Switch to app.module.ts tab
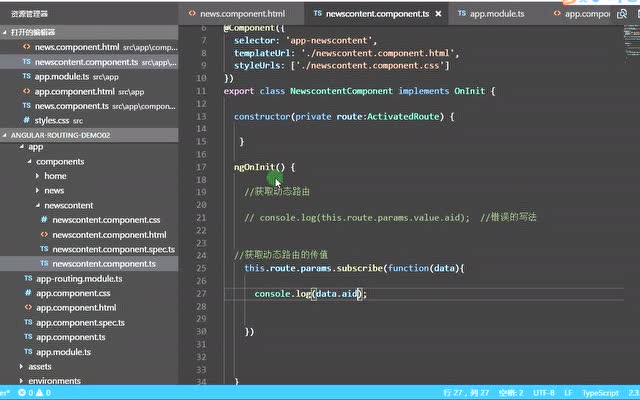This screenshot has width=640, height=400. (497, 13)
